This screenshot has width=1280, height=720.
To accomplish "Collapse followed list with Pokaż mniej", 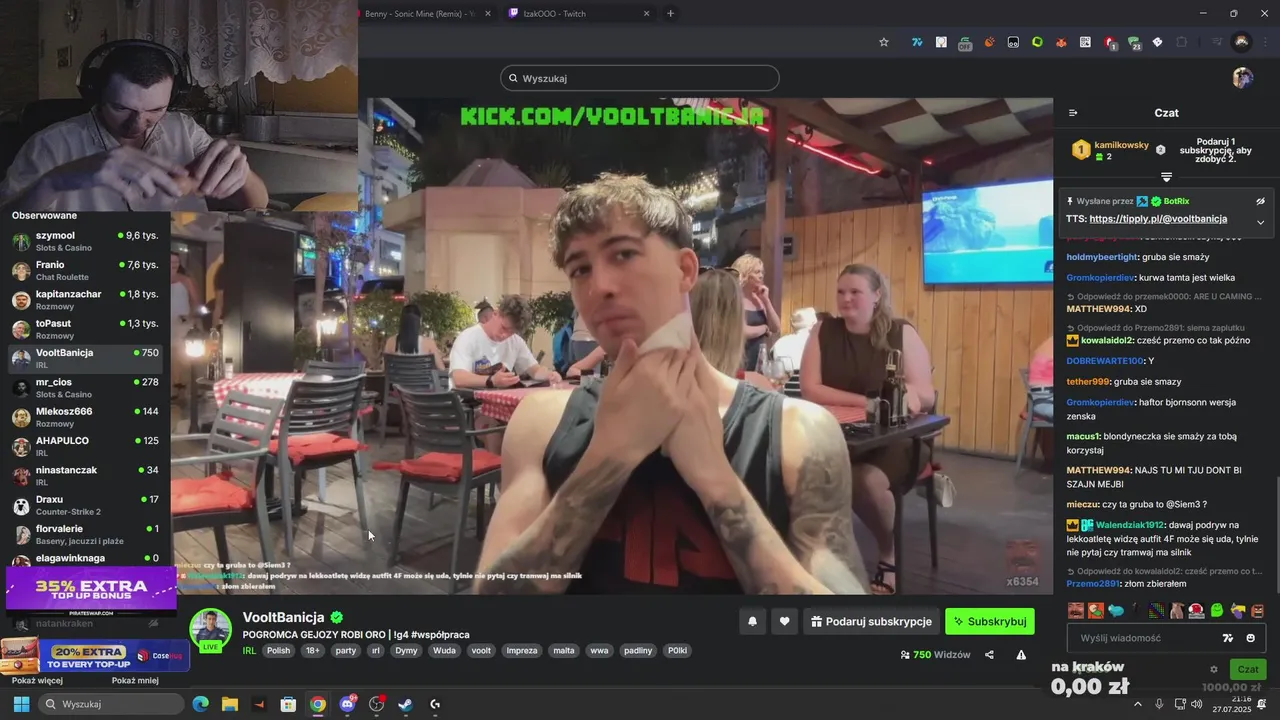I will (x=135, y=681).
